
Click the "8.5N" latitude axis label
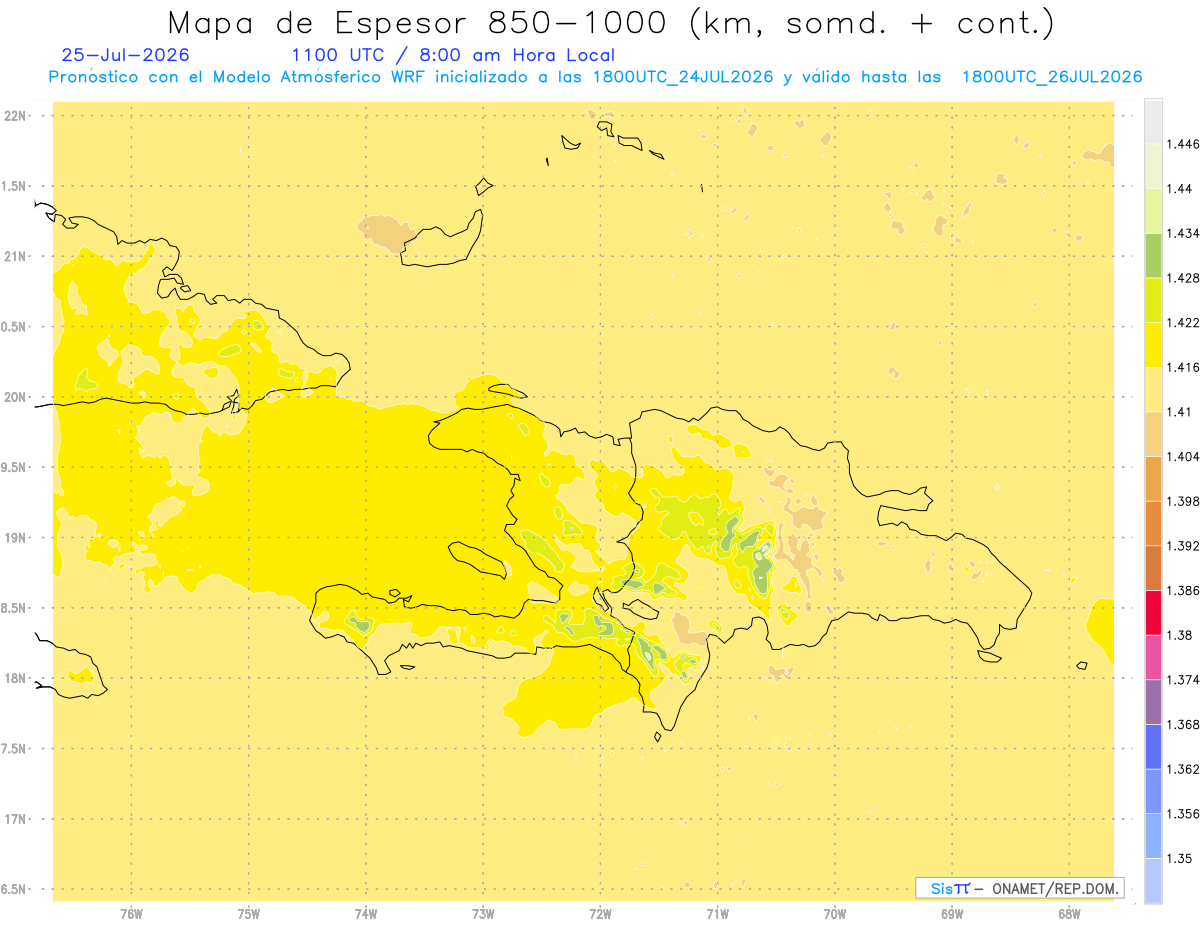tap(15, 608)
